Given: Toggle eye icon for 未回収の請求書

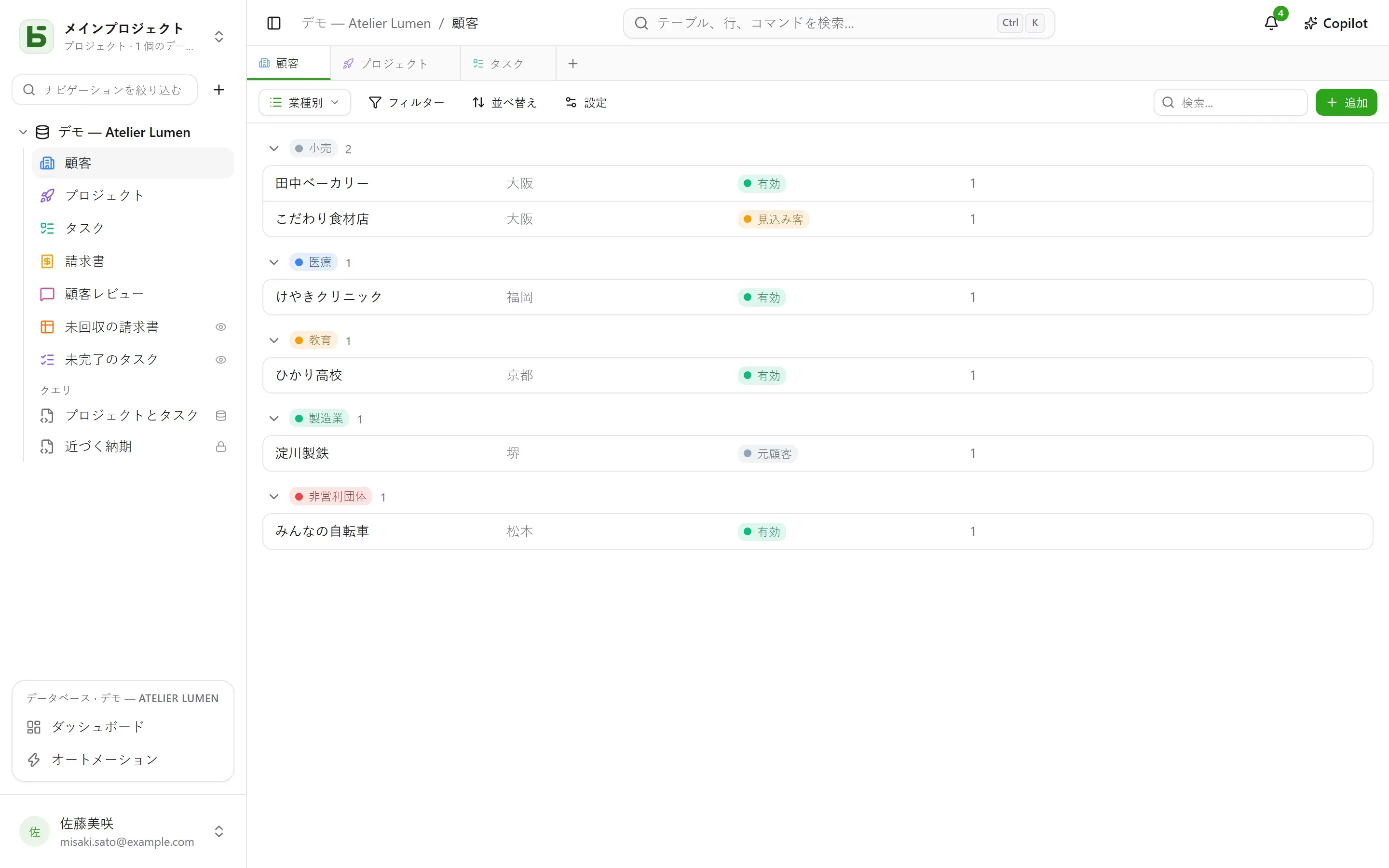Looking at the screenshot, I should pyautogui.click(x=220, y=326).
